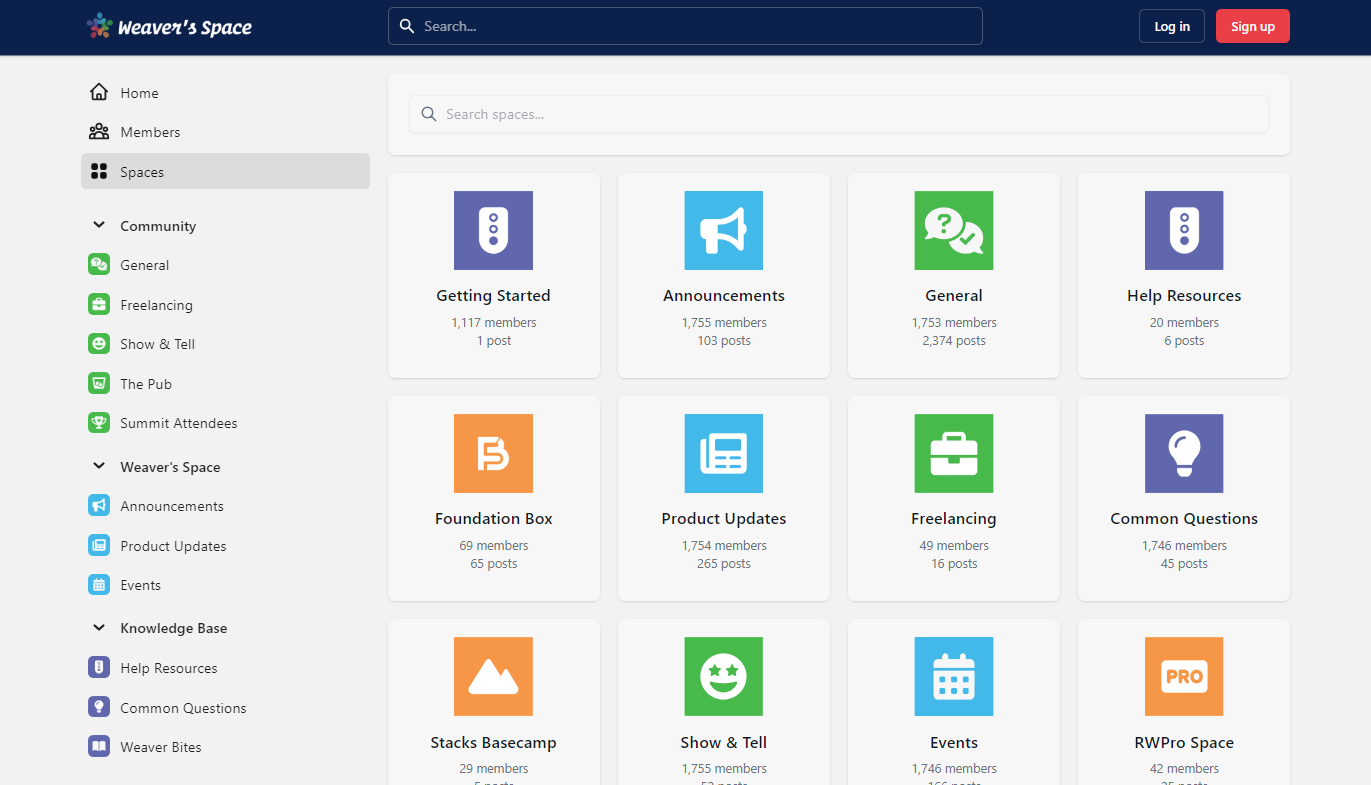Collapse the Weaver's Space section

coord(98,466)
